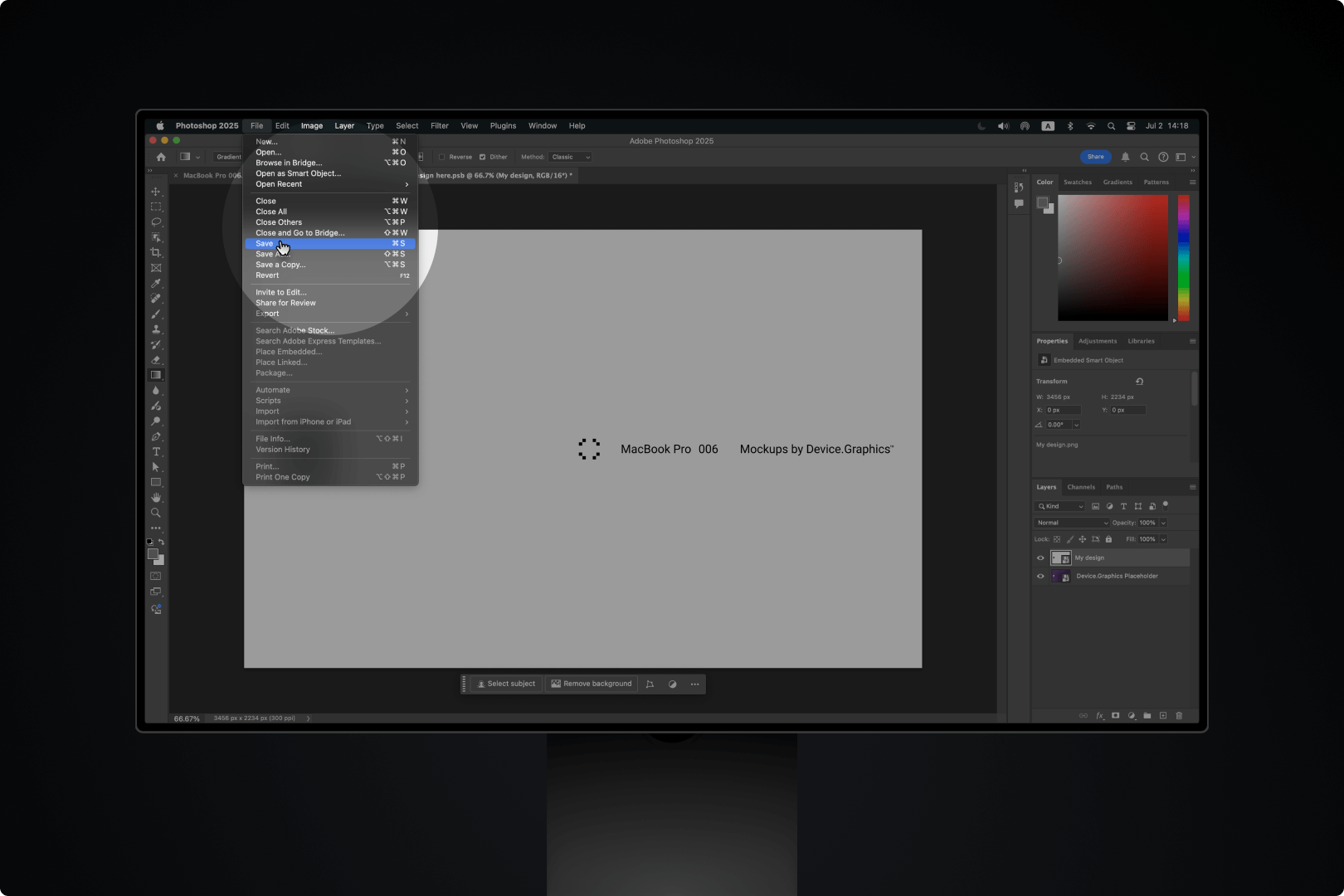Select the Clone Stamp tool
This screenshot has width=1344, height=896.
click(x=156, y=329)
